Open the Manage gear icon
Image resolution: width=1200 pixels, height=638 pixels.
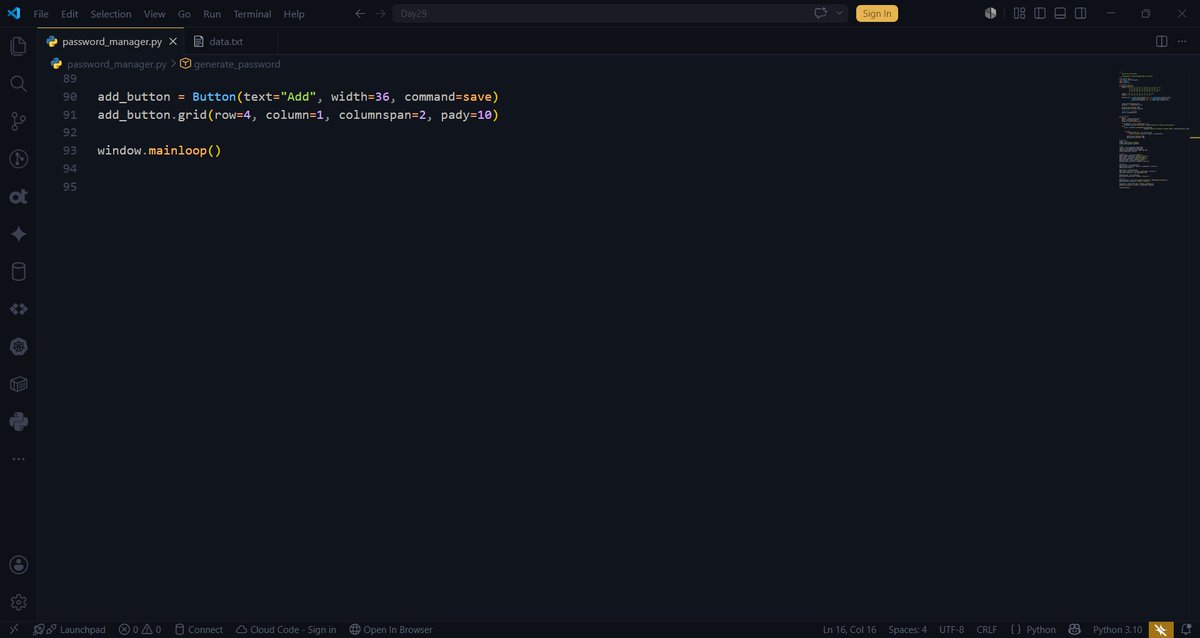[18, 602]
